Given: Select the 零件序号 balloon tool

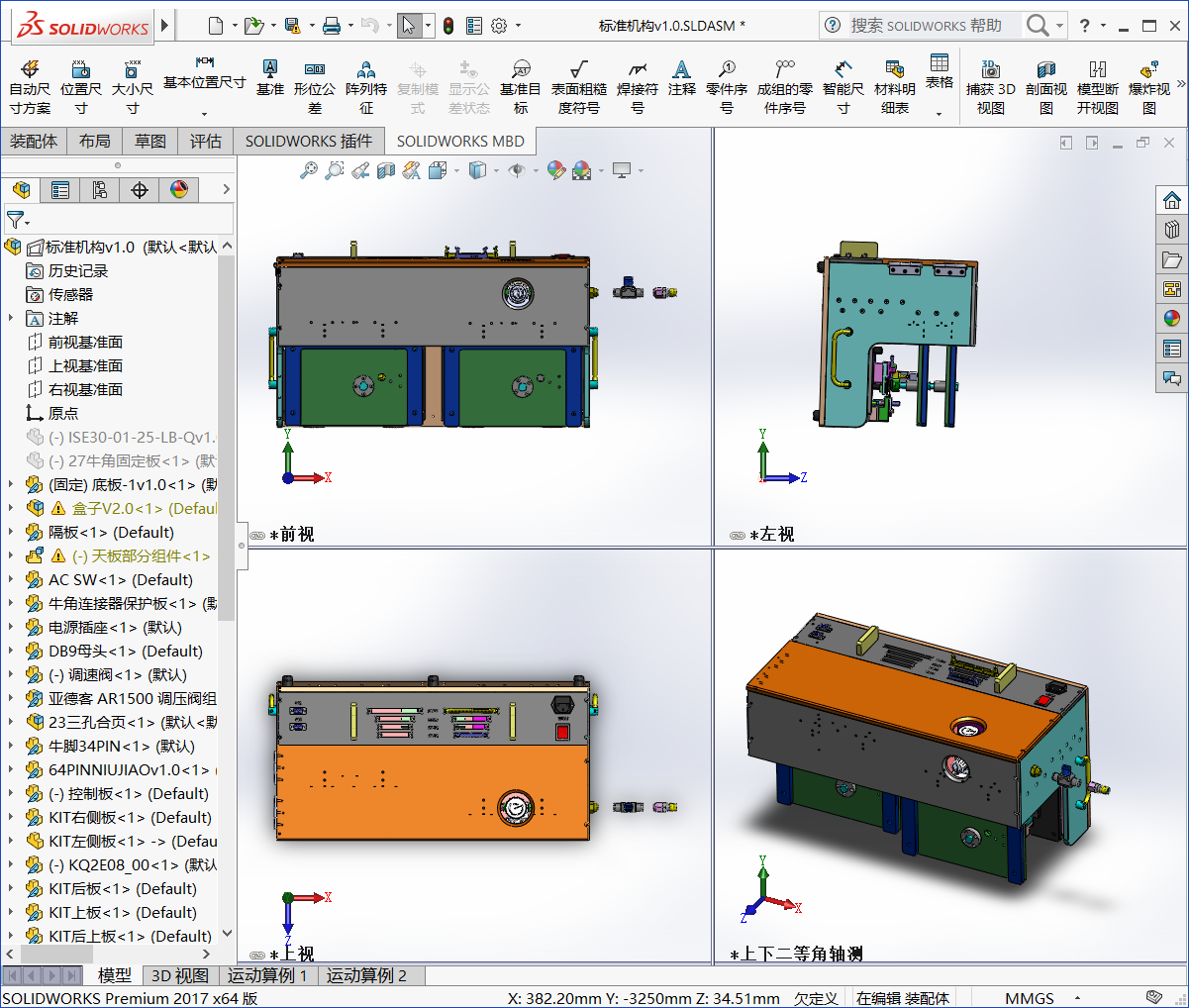Looking at the screenshot, I should click(x=727, y=87).
